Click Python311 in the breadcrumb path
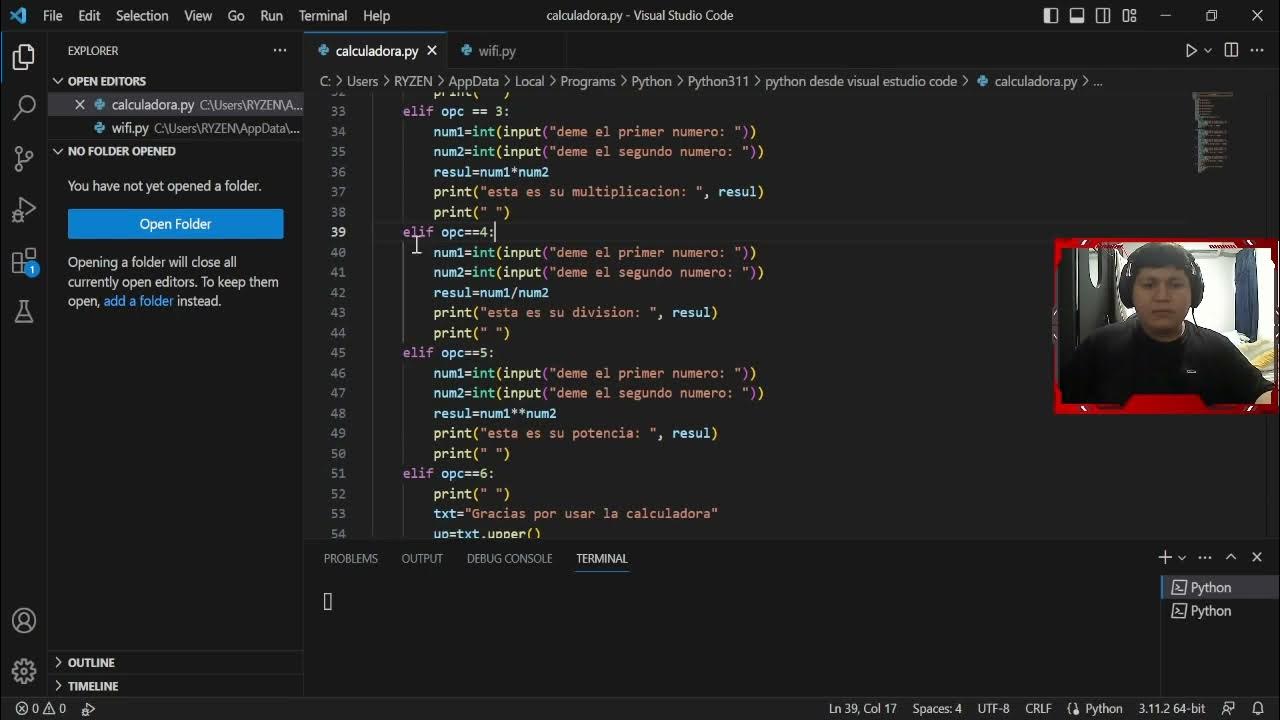The image size is (1280, 720). coord(718,81)
